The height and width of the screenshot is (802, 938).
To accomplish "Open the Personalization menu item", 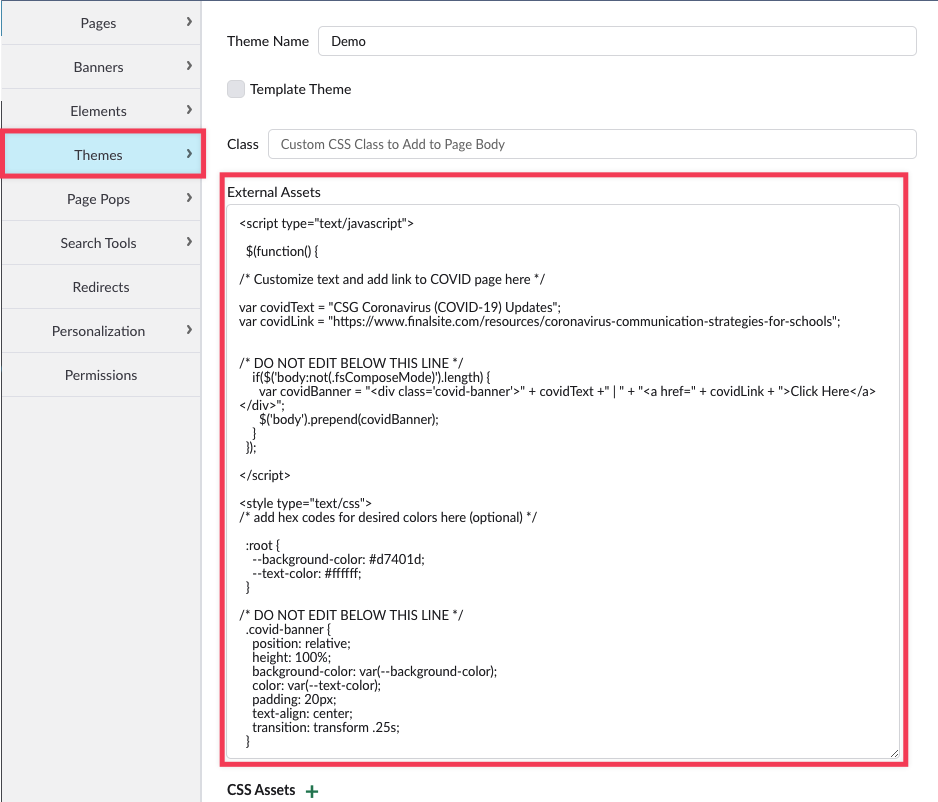I will [100, 331].
